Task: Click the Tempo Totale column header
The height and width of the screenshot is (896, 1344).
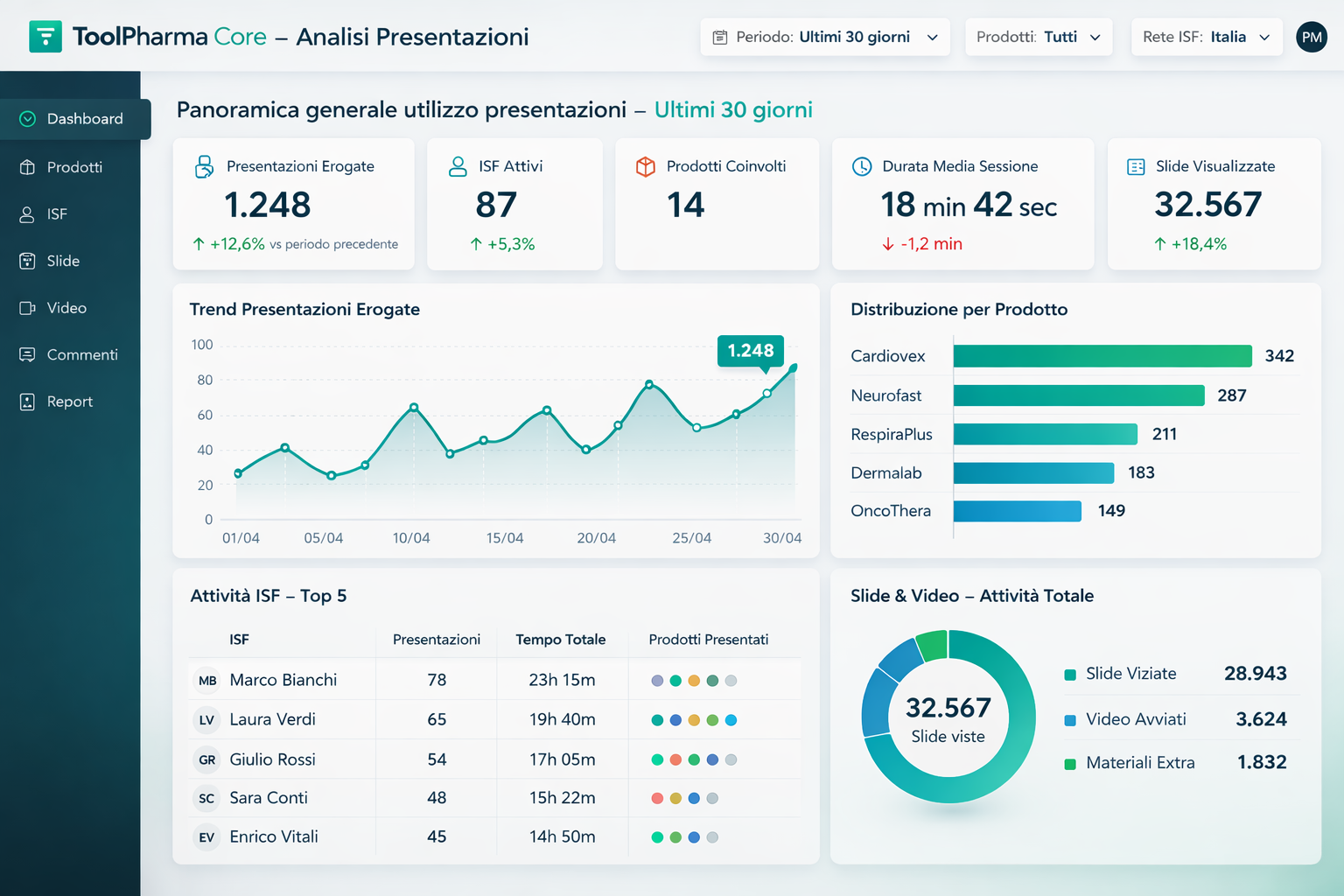Action: tap(560, 640)
